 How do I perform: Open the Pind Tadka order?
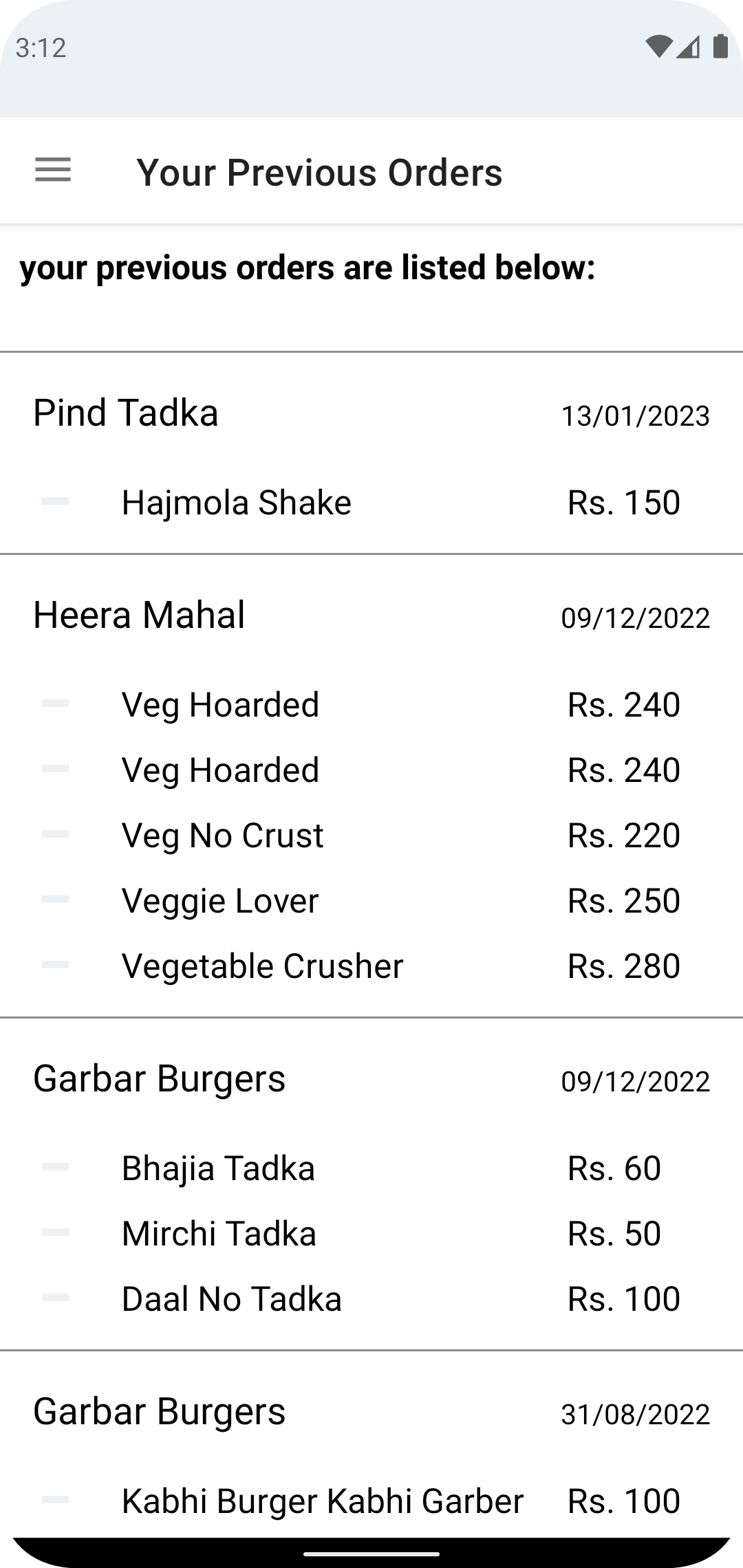point(126,413)
